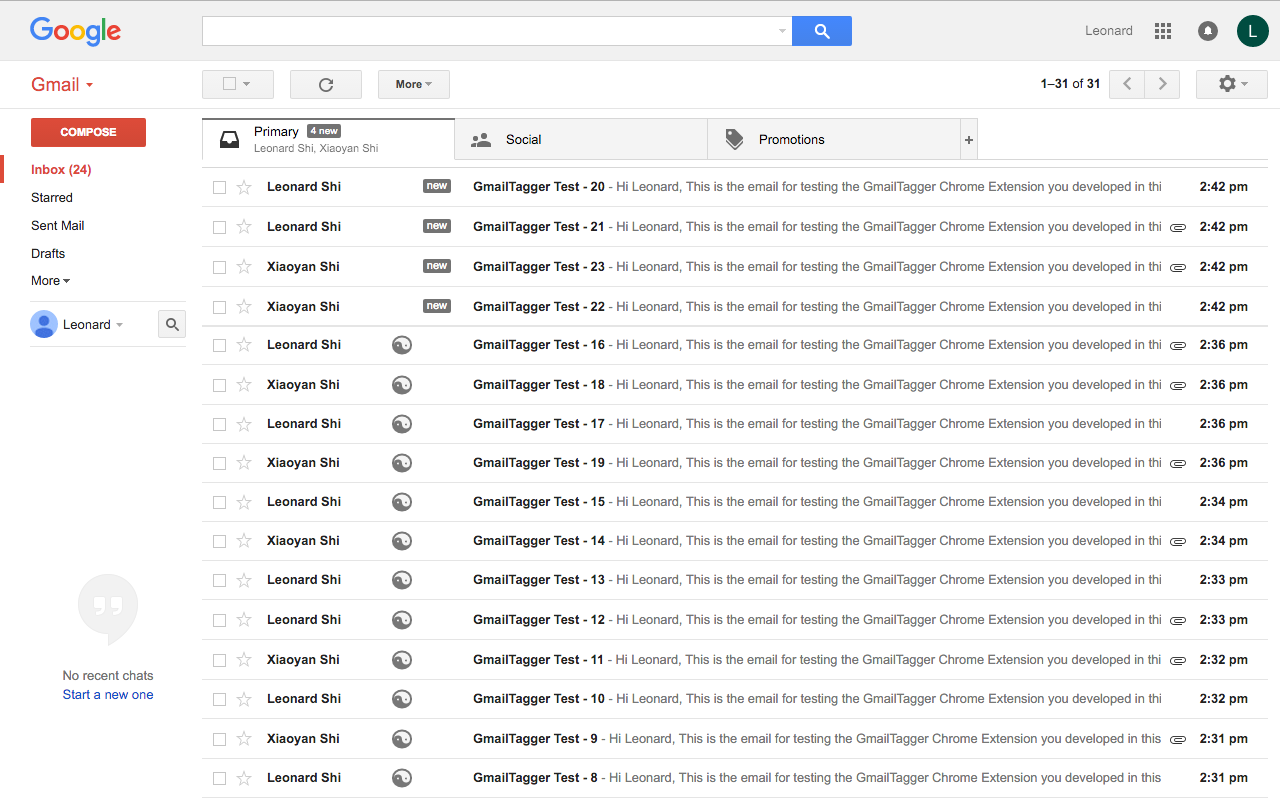Click sender Xiaoyan Shi on Test - 11 row

coord(303,660)
